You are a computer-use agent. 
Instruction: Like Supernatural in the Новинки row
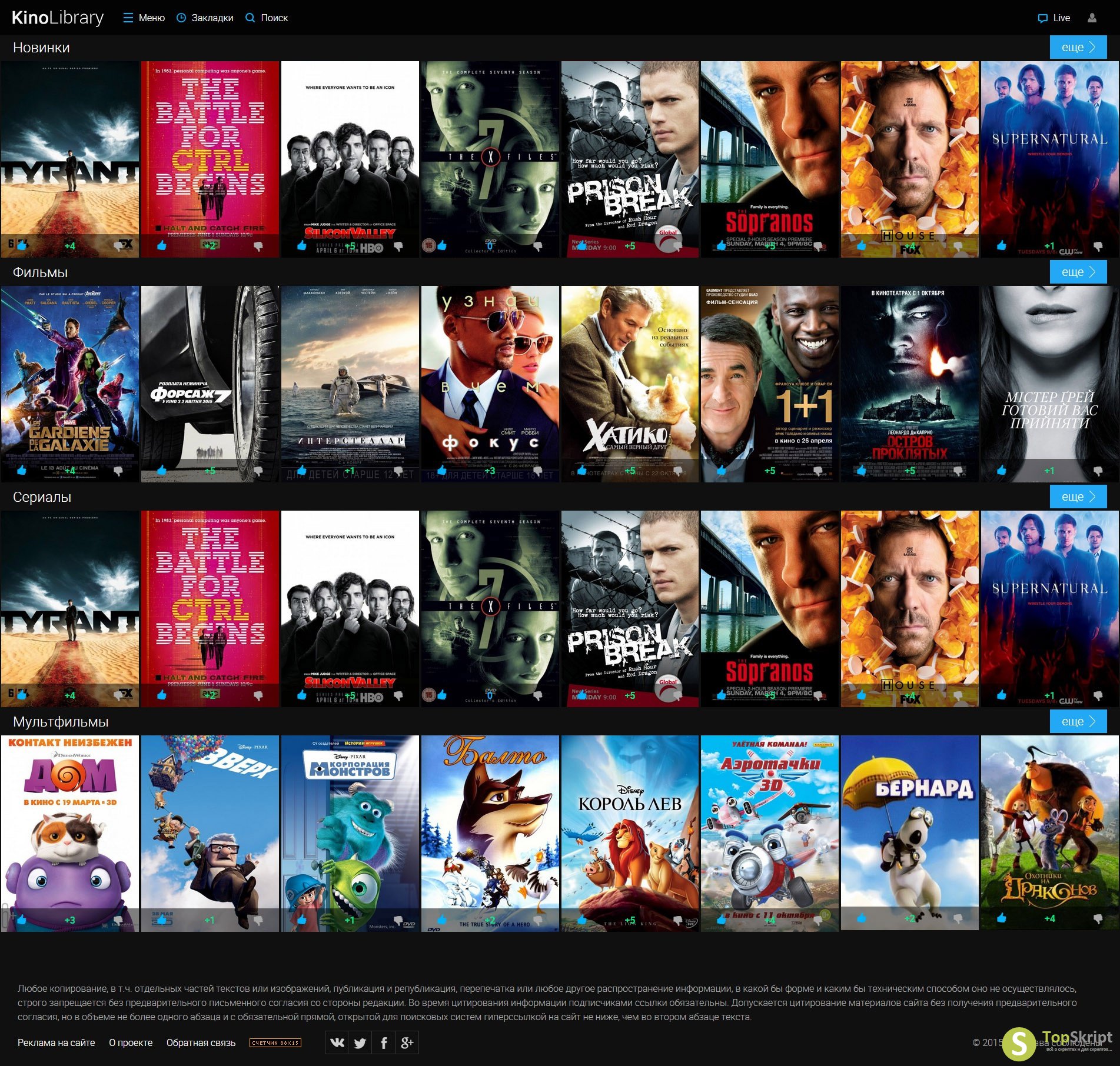point(1002,246)
